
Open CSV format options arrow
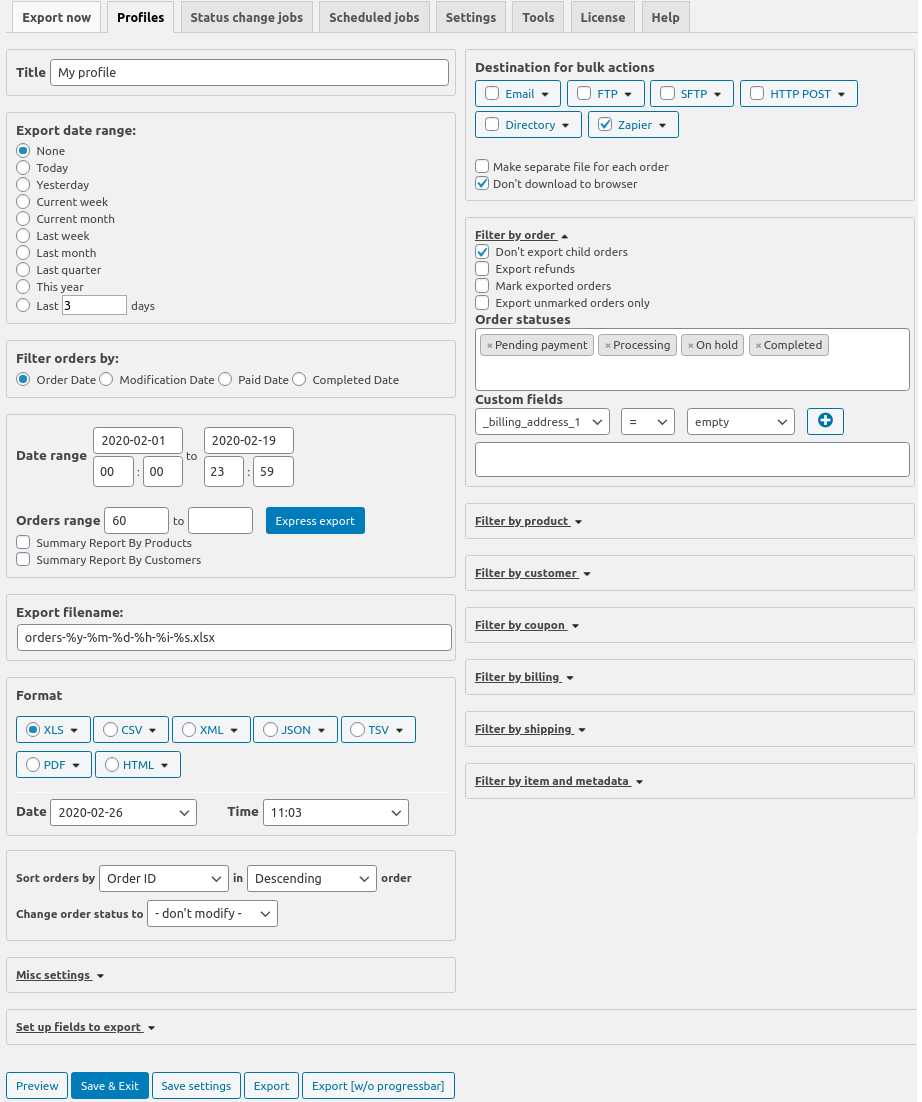152,730
